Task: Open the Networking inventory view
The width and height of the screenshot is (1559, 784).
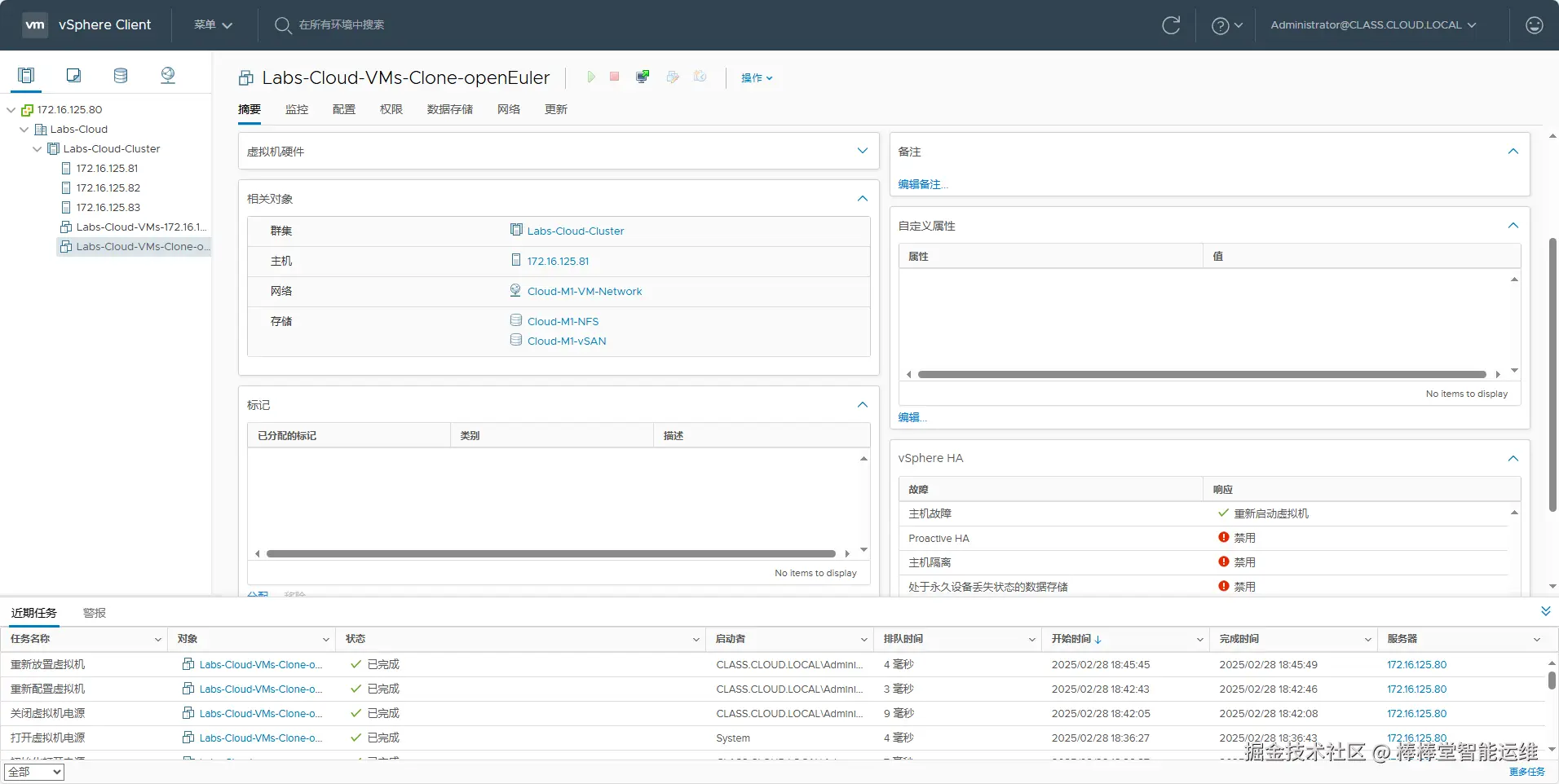Action: click(x=168, y=76)
